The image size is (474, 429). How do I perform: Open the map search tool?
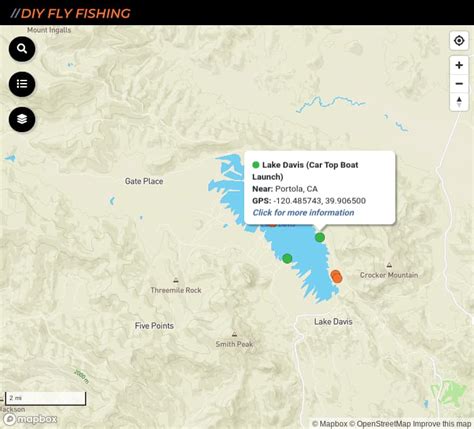pyautogui.click(x=22, y=49)
